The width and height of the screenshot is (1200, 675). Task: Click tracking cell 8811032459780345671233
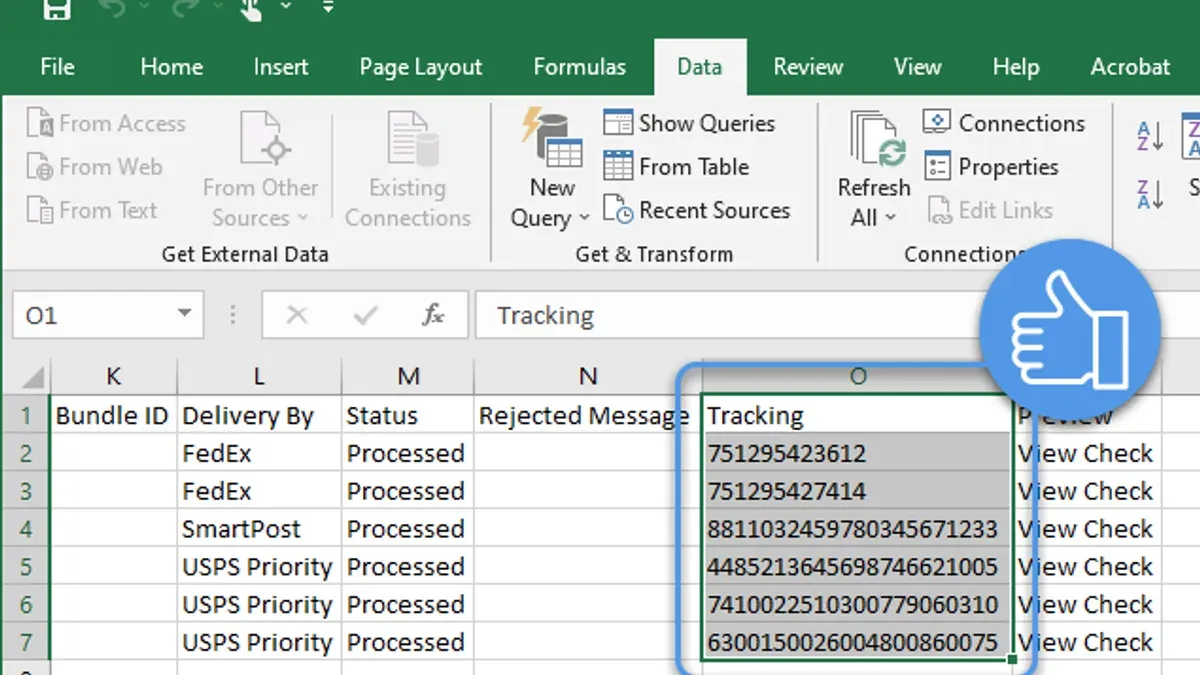click(857, 529)
